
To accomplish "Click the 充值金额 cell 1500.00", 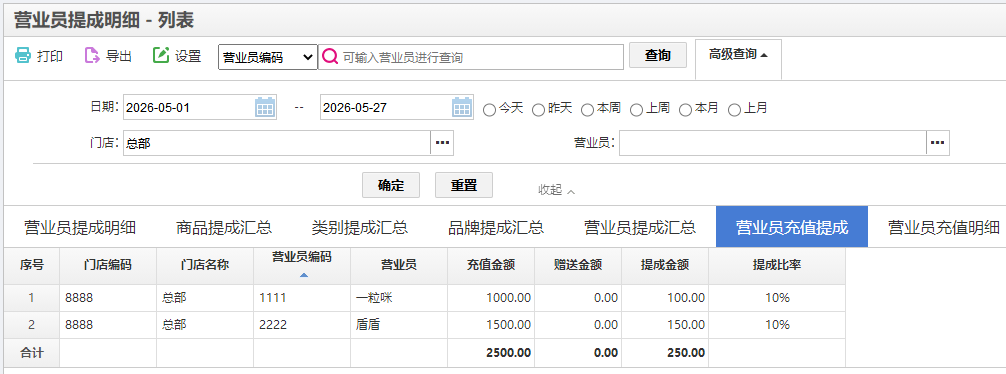I will [491, 325].
